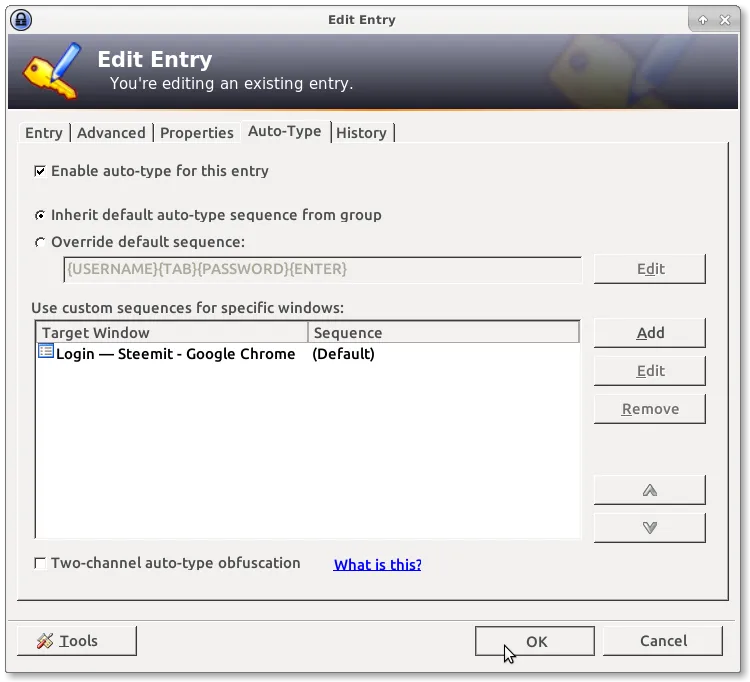Image resolution: width=750 pixels, height=682 pixels.
Task: Open the Properties tab
Action: 197,132
